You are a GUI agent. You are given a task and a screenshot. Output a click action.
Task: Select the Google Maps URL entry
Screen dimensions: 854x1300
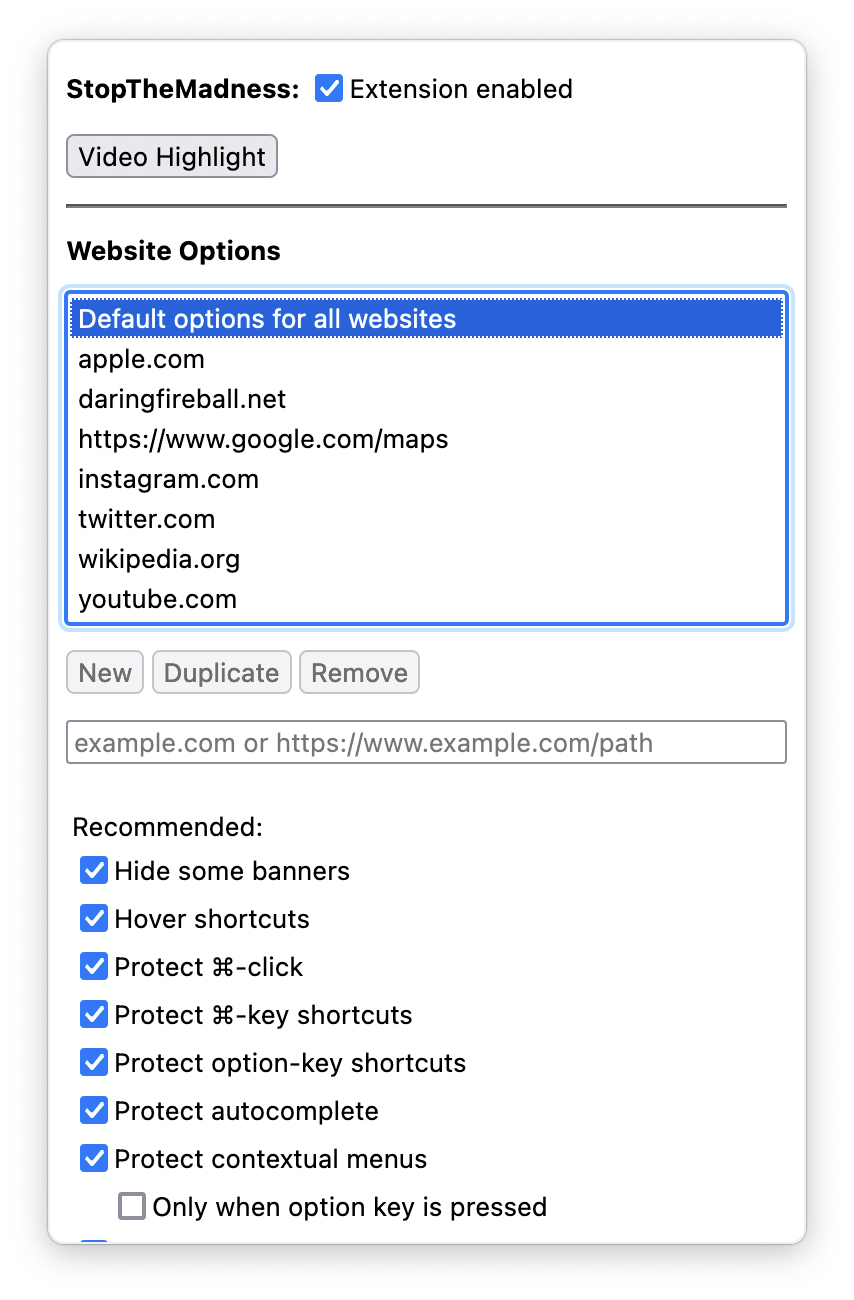tap(263, 439)
